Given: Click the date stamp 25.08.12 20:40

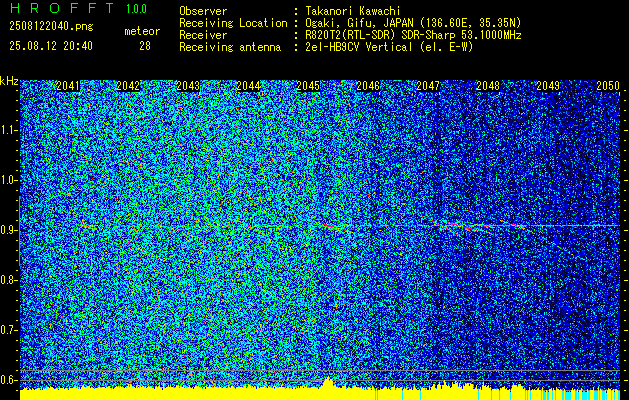Looking at the screenshot, I should coord(51,46).
